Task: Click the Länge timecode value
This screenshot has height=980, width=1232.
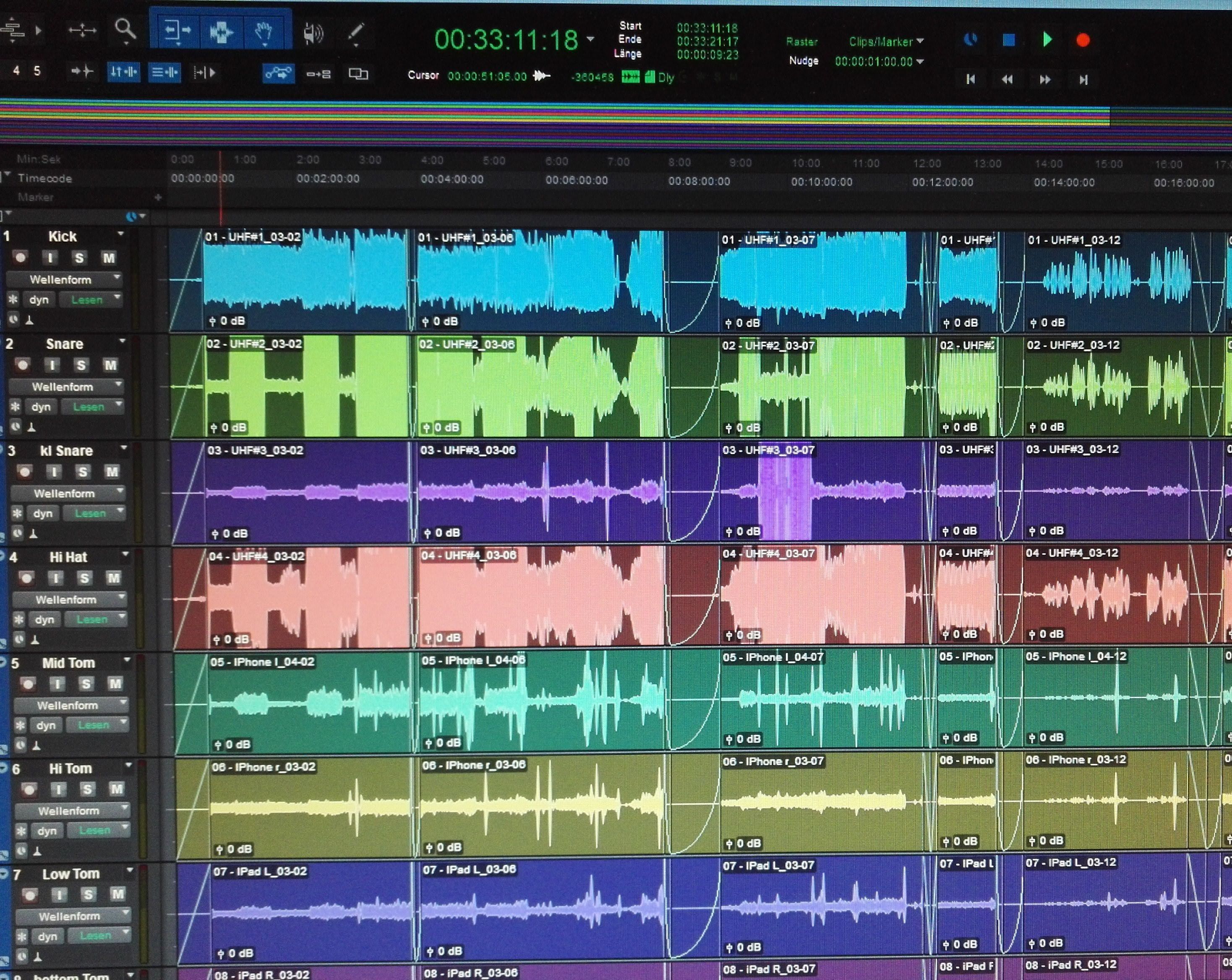Action: pos(707,55)
